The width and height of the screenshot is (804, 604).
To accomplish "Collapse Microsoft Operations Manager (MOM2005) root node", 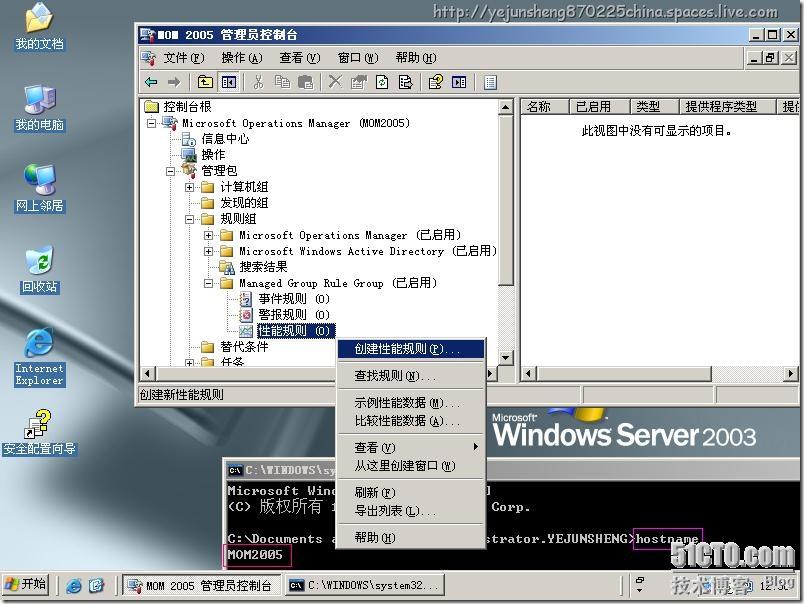I will click(x=151, y=123).
